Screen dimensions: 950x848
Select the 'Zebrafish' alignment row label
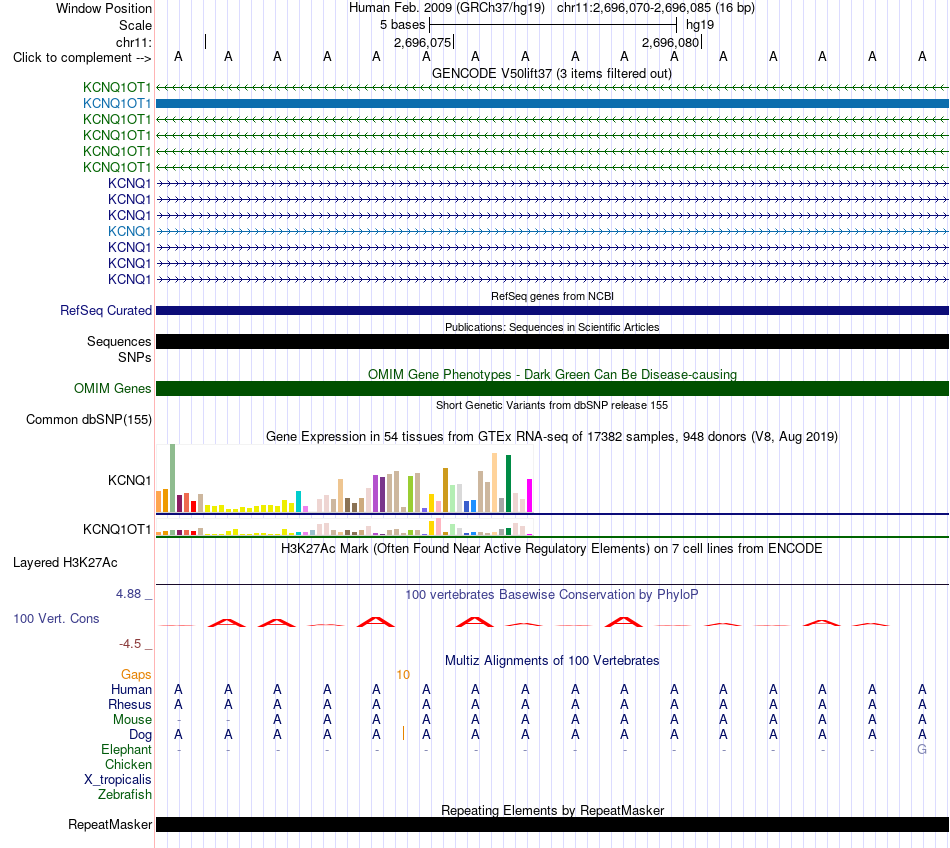point(125,795)
